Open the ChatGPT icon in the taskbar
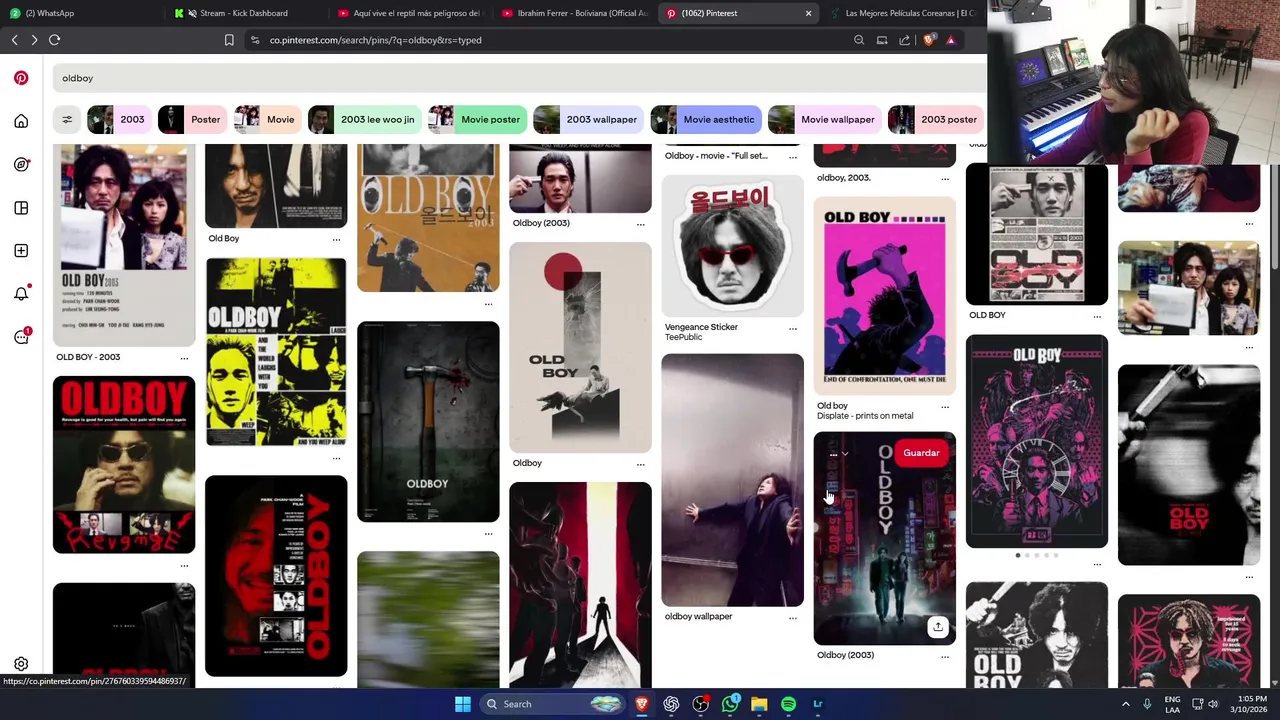The image size is (1280, 720). (671, 704)
